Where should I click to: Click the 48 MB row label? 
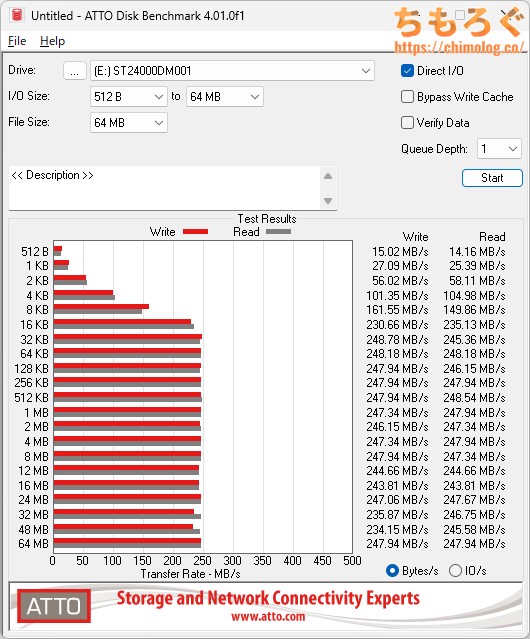tap(33, 529)
